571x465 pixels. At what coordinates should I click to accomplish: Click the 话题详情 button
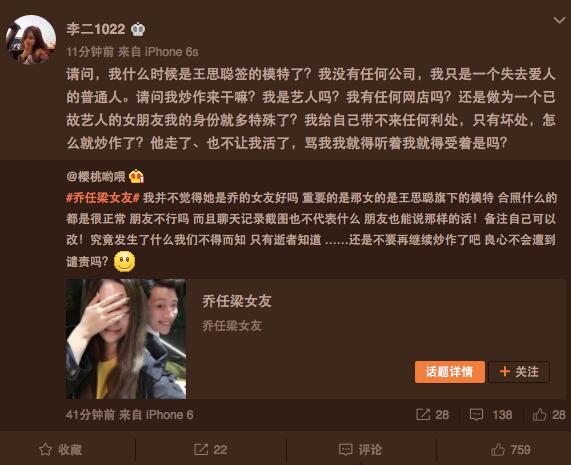tap(450, 372)
